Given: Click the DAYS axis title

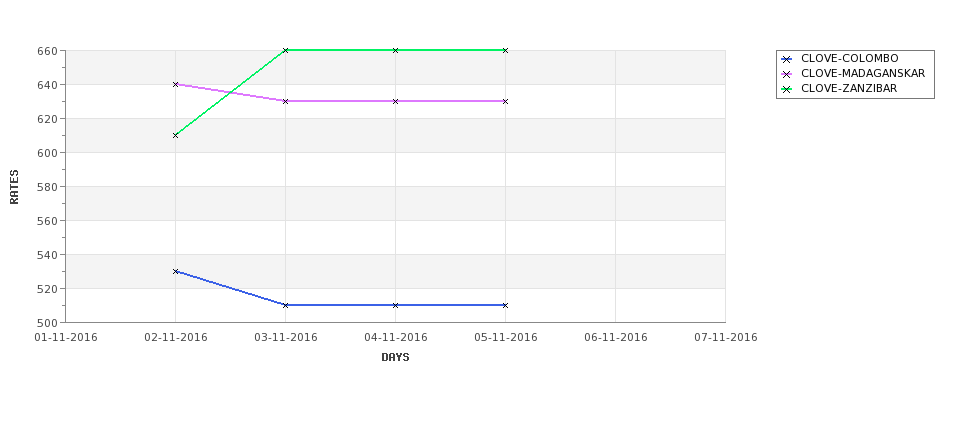Looking at the screenshot, I should tap(395, 358).
